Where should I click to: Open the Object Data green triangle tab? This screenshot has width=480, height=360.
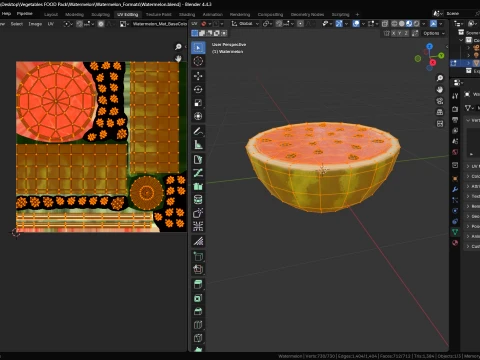(455, 231)
